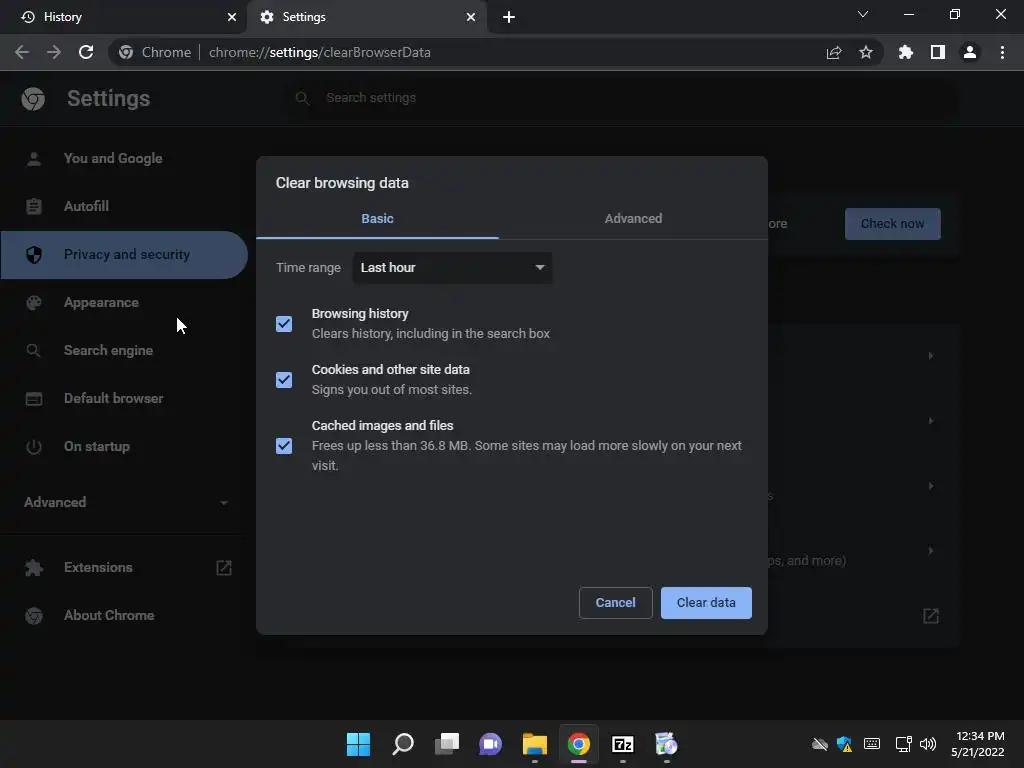Image resolution: width=1024 pixels, height=768 pixels.
Task: Open the rightmost pinned taskbar app
Action: coord(667,744)
